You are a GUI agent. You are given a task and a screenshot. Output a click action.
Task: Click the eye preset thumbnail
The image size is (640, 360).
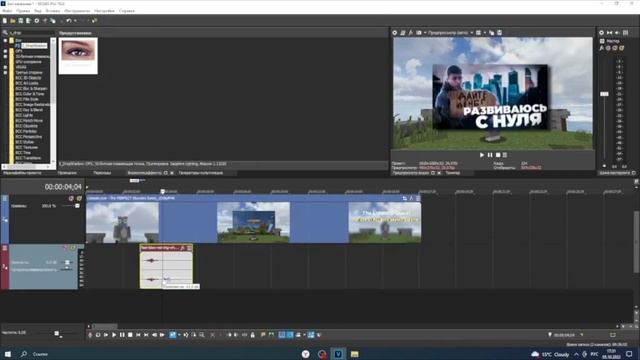78,56
